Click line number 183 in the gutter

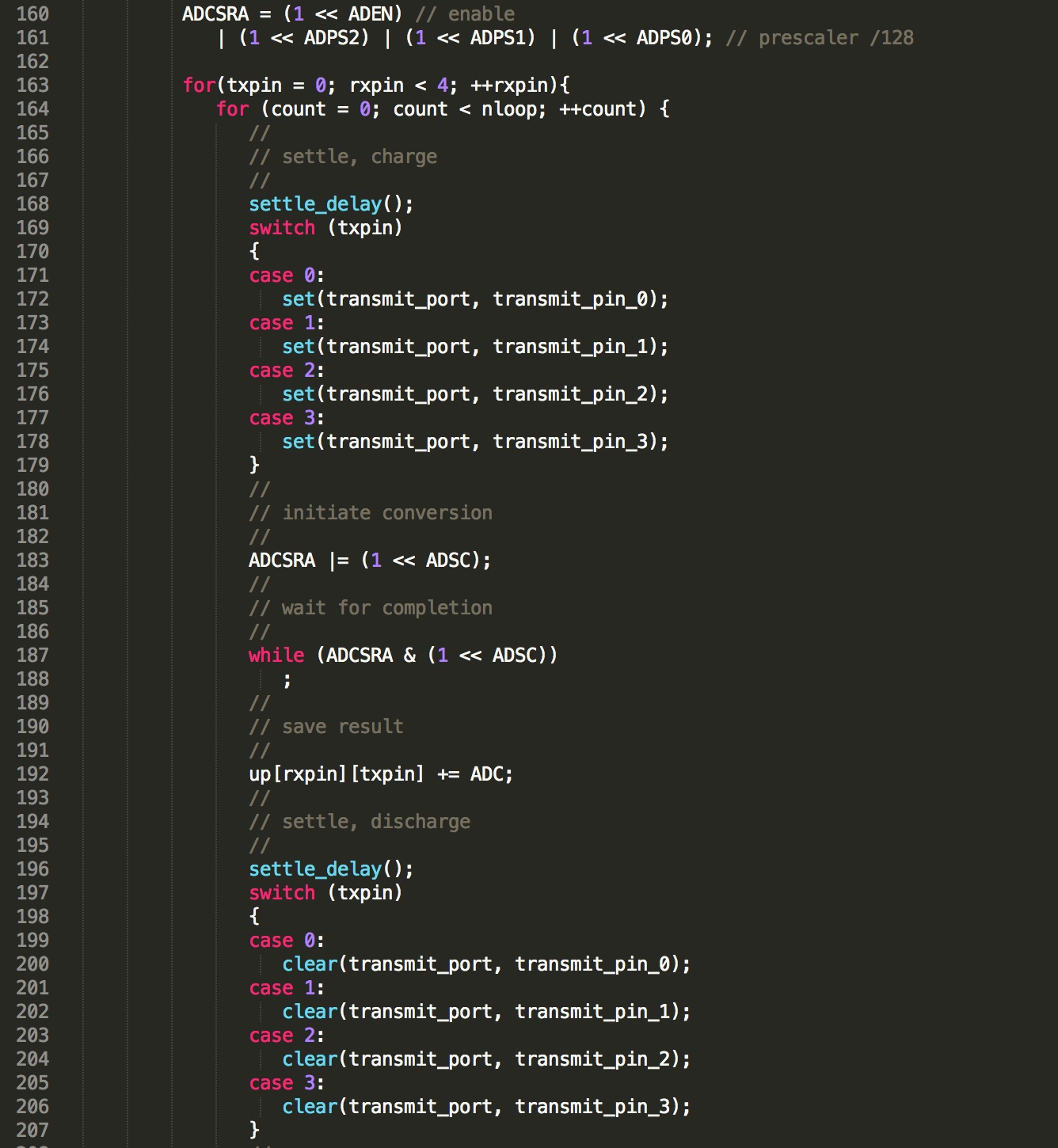click(x=32, y=561)
